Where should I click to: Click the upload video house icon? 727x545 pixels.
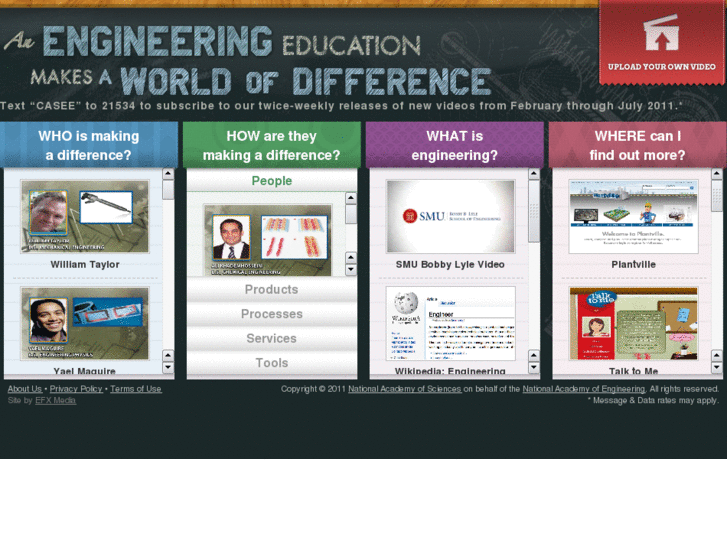coord(661,33)
